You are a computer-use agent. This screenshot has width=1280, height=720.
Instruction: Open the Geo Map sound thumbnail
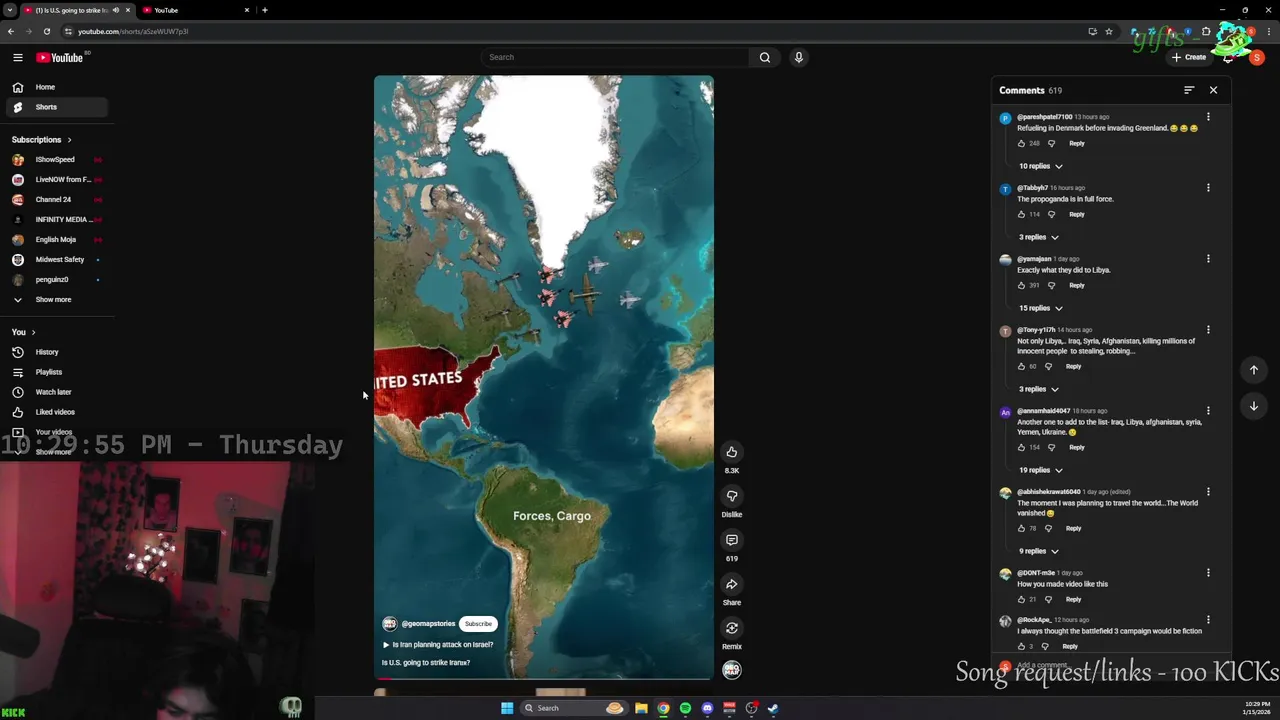pyautogui.click(x=732, y=670)
